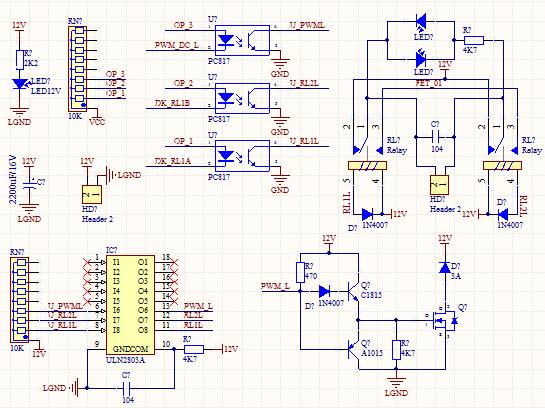
Task: Select the ULN2803A IC component body
Action: [x=130, y=305]
